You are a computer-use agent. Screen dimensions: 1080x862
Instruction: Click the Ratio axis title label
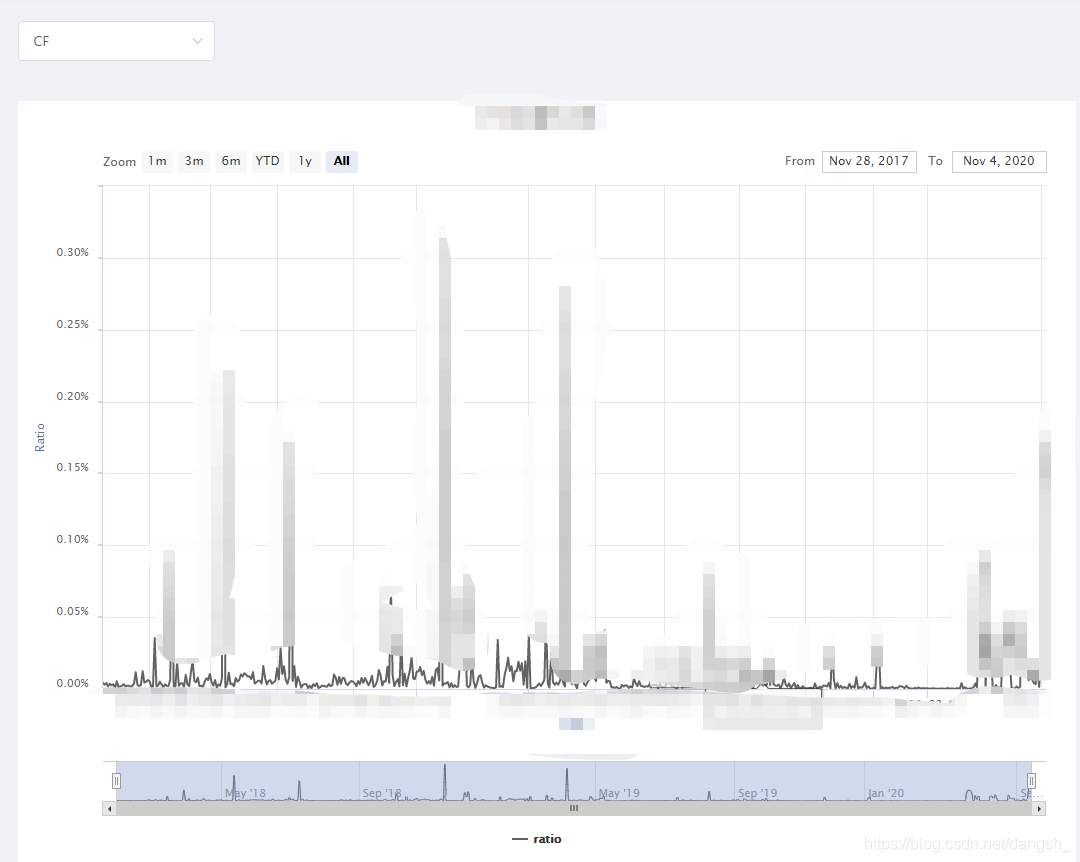[40, 437]
